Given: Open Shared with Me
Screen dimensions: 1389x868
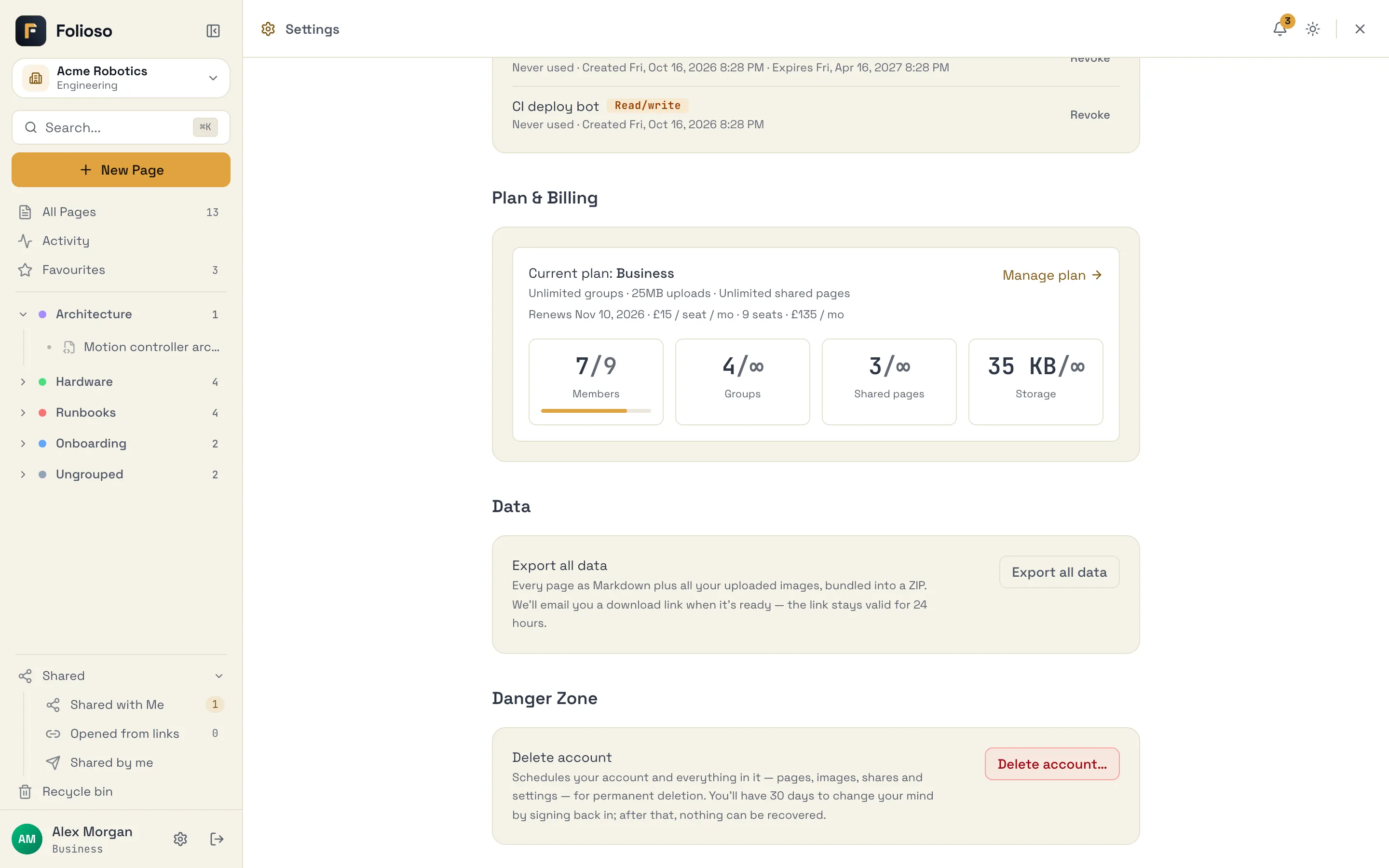Looking at the screenshot, I should tap(134, 705).
